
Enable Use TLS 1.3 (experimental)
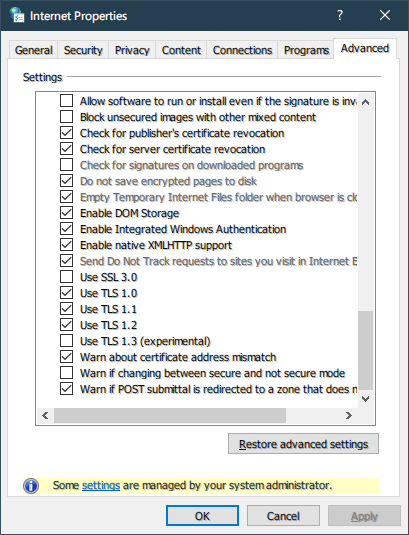(67, 341)
